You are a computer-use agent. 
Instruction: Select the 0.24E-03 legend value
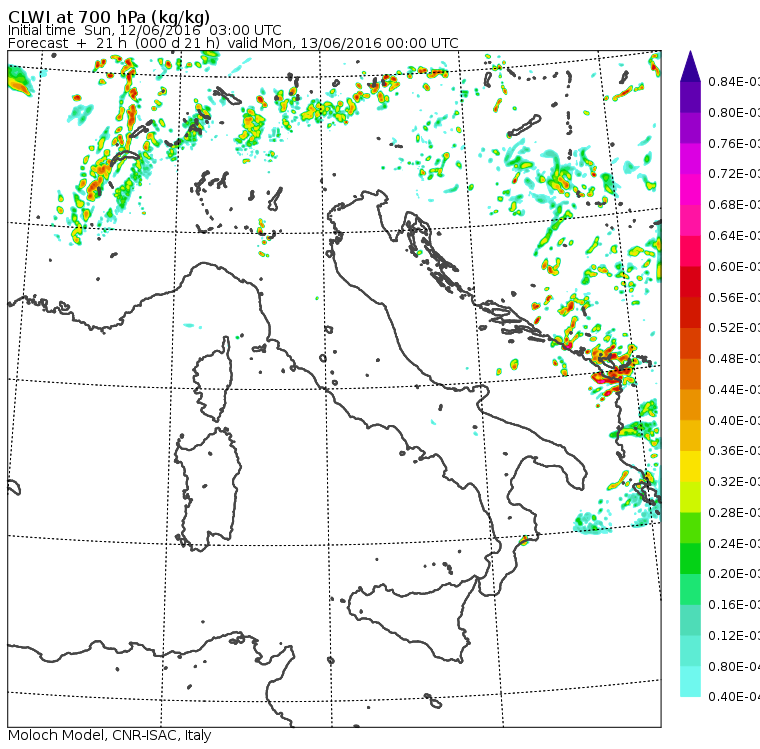coord(734,543)
